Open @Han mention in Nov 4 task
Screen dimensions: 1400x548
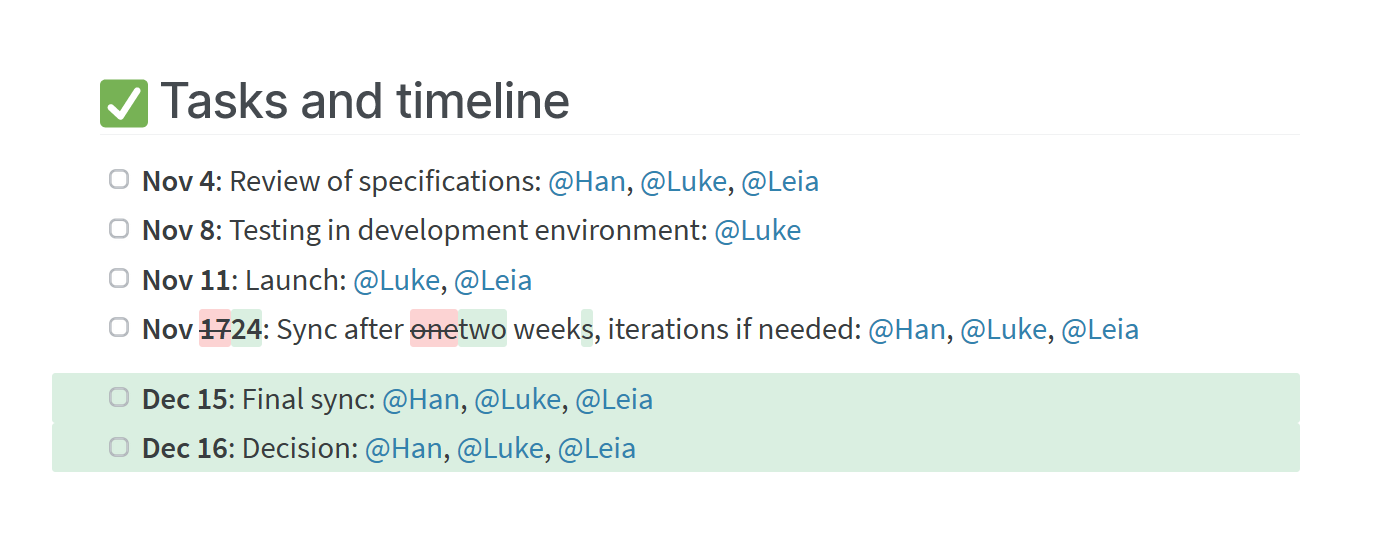coord(587,182)
